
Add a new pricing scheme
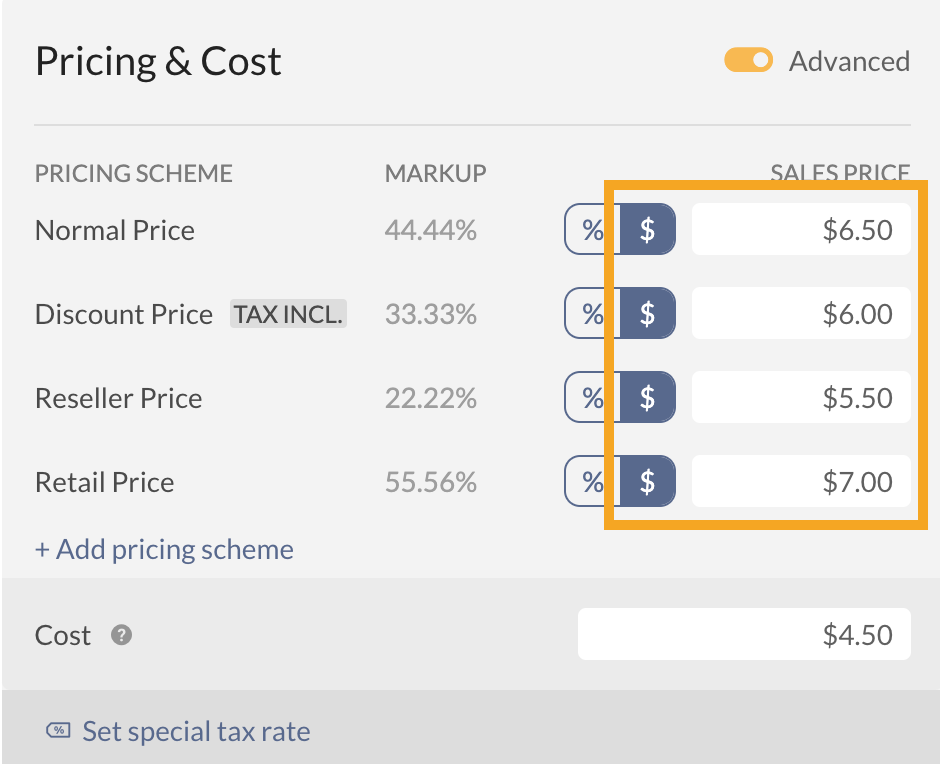pyautogui.click(x=164, y=549)
